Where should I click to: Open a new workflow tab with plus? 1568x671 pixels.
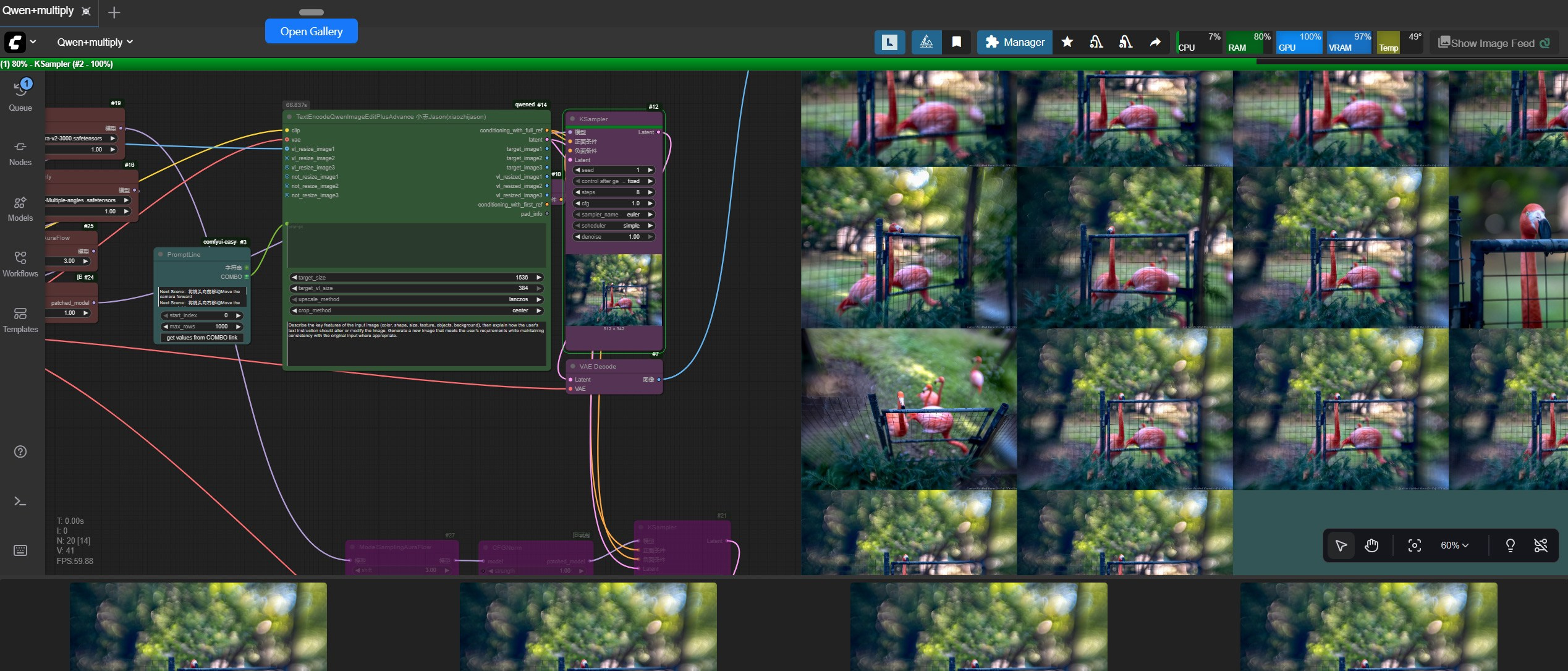click(x=114, y=12)
